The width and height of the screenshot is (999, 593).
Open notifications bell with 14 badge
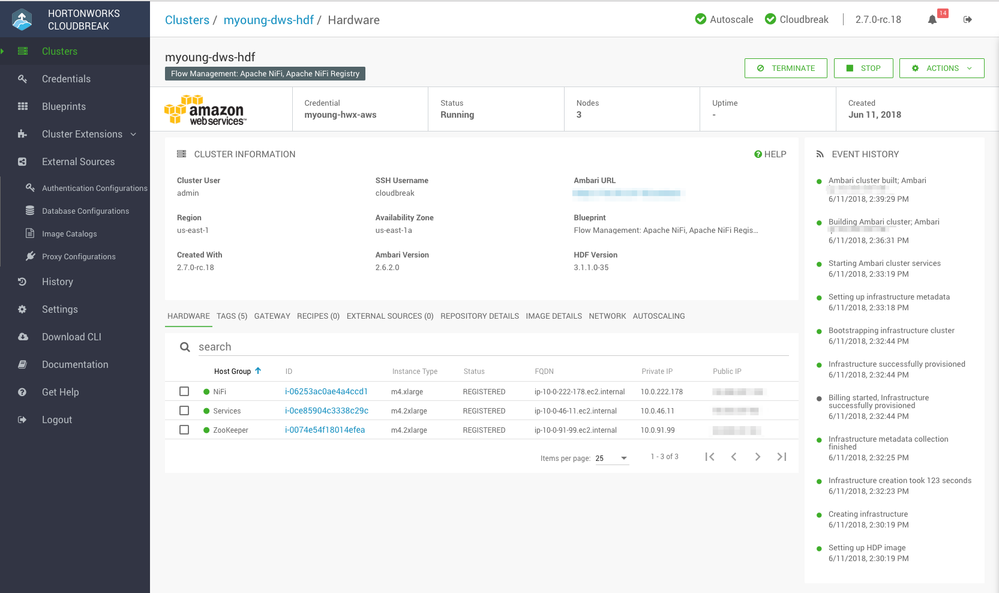pyautogui.click(x=933, y=19)
